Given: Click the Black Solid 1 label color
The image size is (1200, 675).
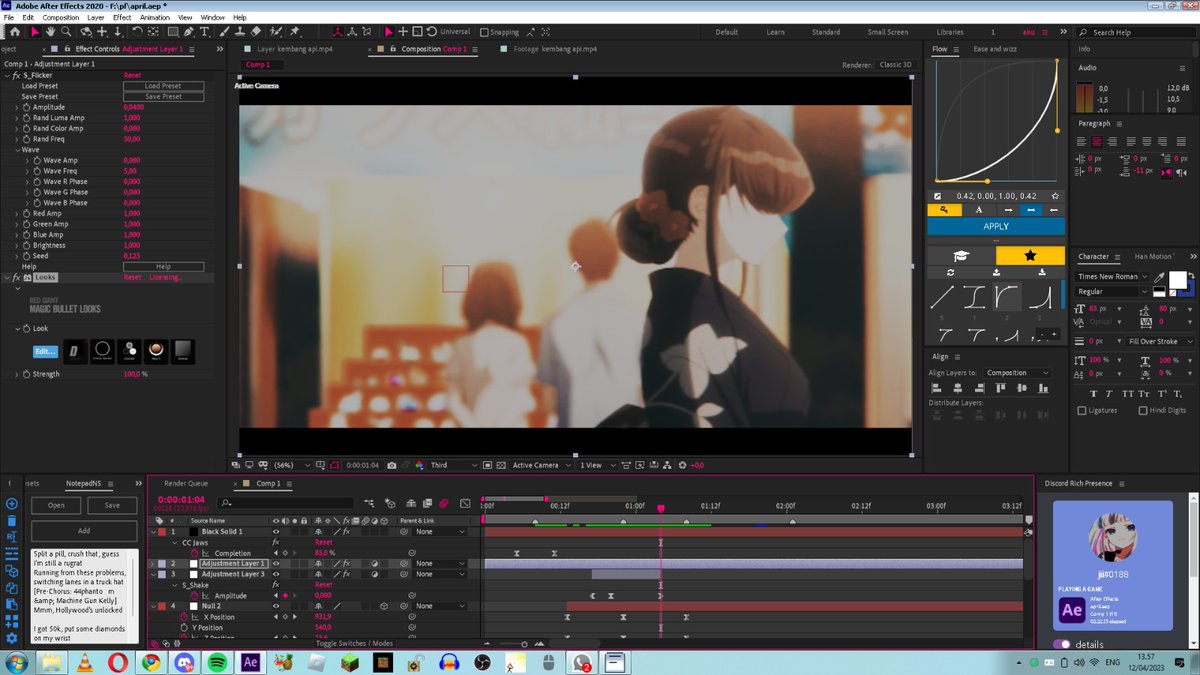Looking at the screenshot, I should pyautogui.click(x=161, y=532).
